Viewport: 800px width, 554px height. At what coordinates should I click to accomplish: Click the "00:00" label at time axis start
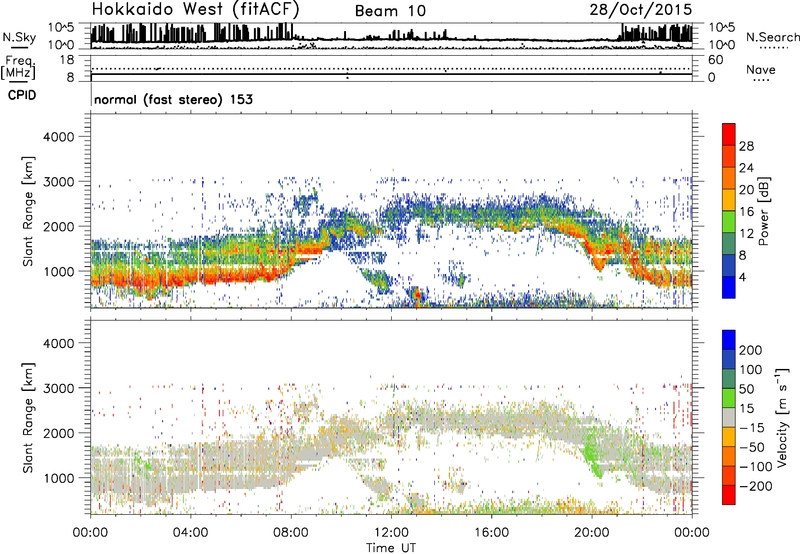tap(90, 533)
